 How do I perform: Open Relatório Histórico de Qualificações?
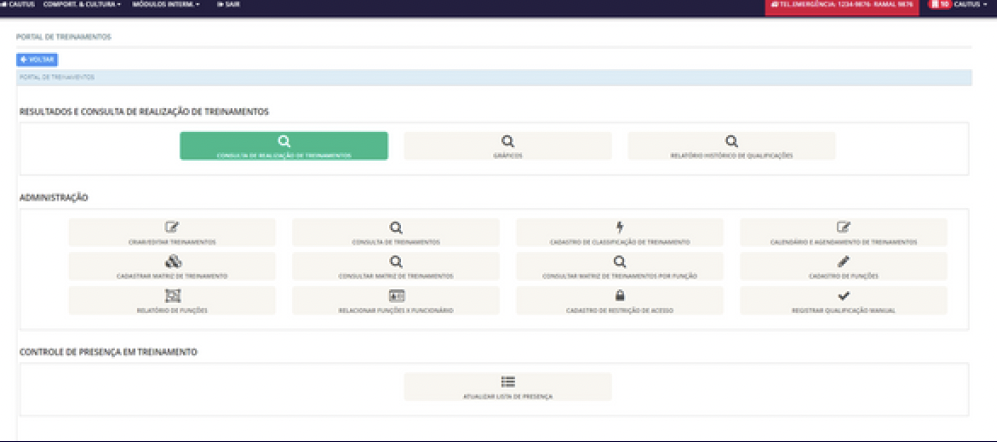pos(731,146)
